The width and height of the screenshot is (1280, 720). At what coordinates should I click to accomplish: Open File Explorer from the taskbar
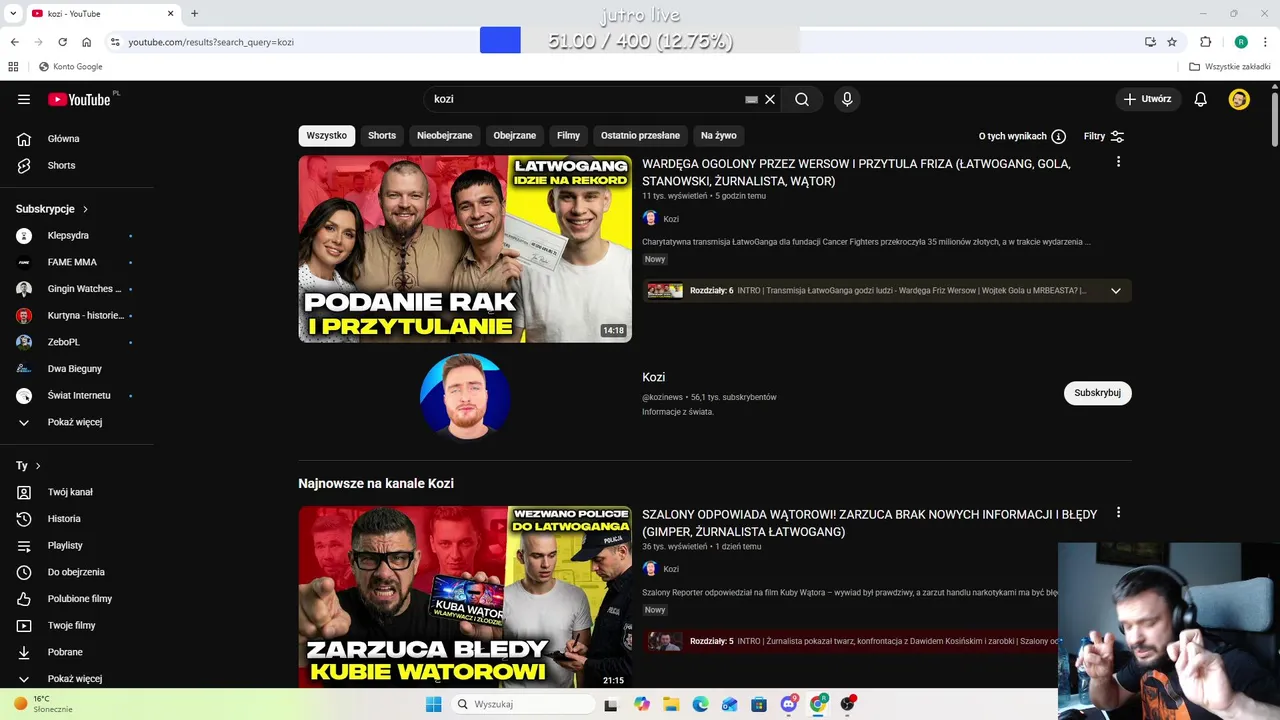click(671, 704)
